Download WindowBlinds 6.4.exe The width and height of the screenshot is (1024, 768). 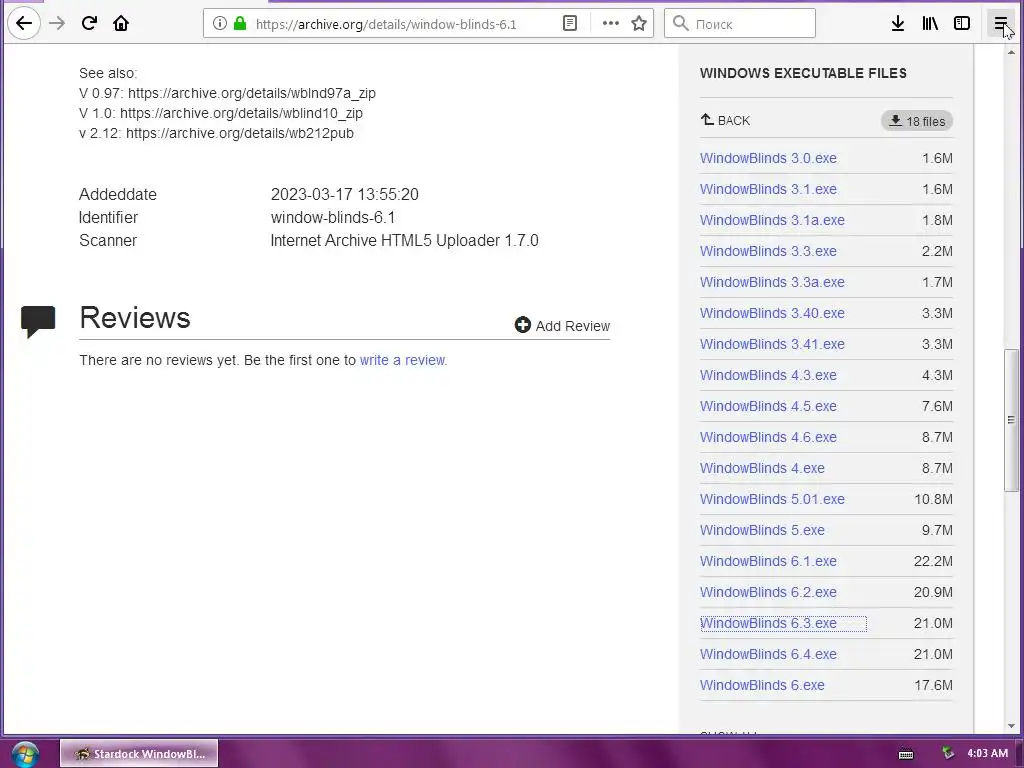pyautogui.click(x=768, y=654)
